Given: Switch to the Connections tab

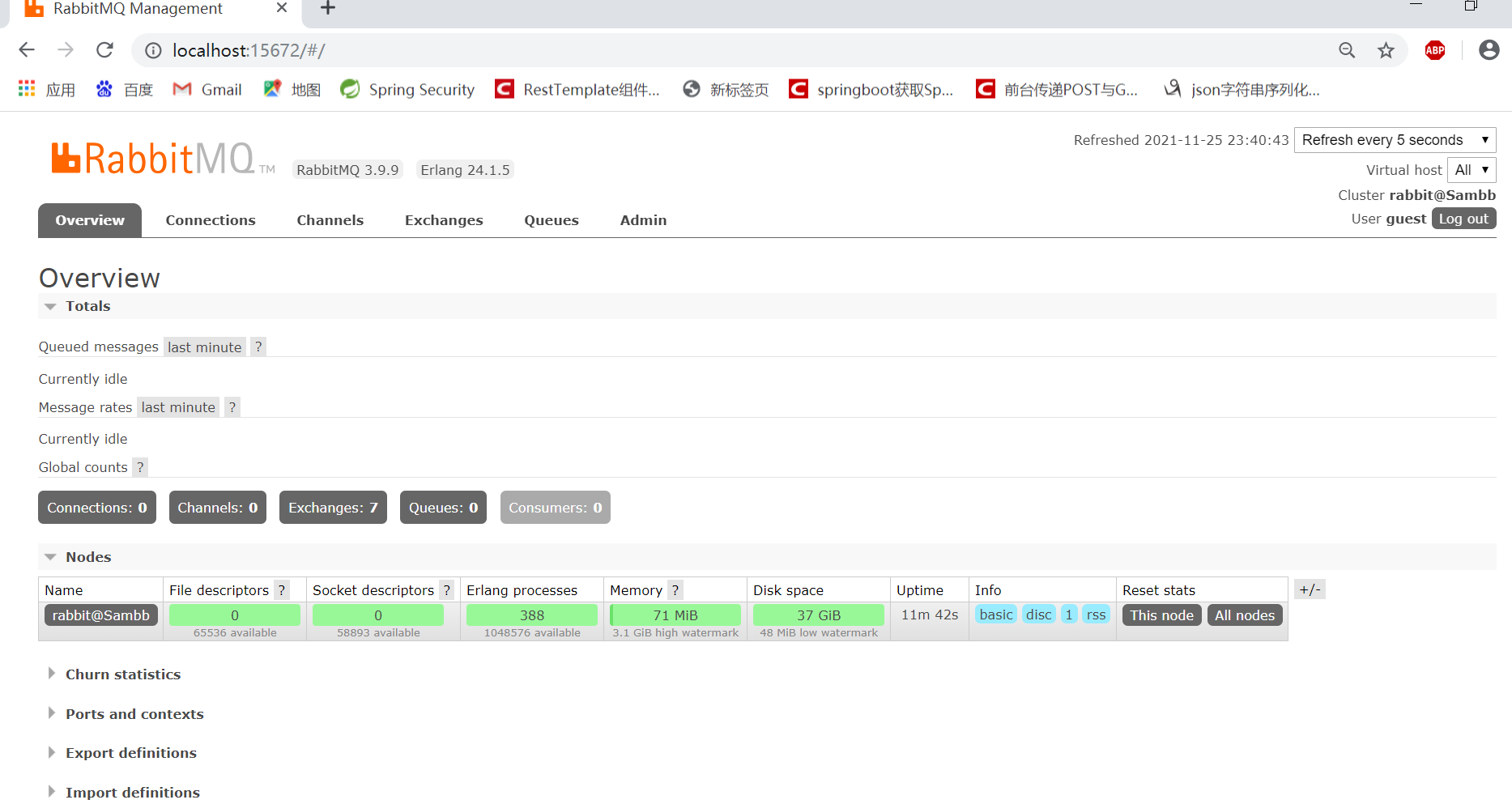Looking at the screenshot, I should (x=211, y=220).
